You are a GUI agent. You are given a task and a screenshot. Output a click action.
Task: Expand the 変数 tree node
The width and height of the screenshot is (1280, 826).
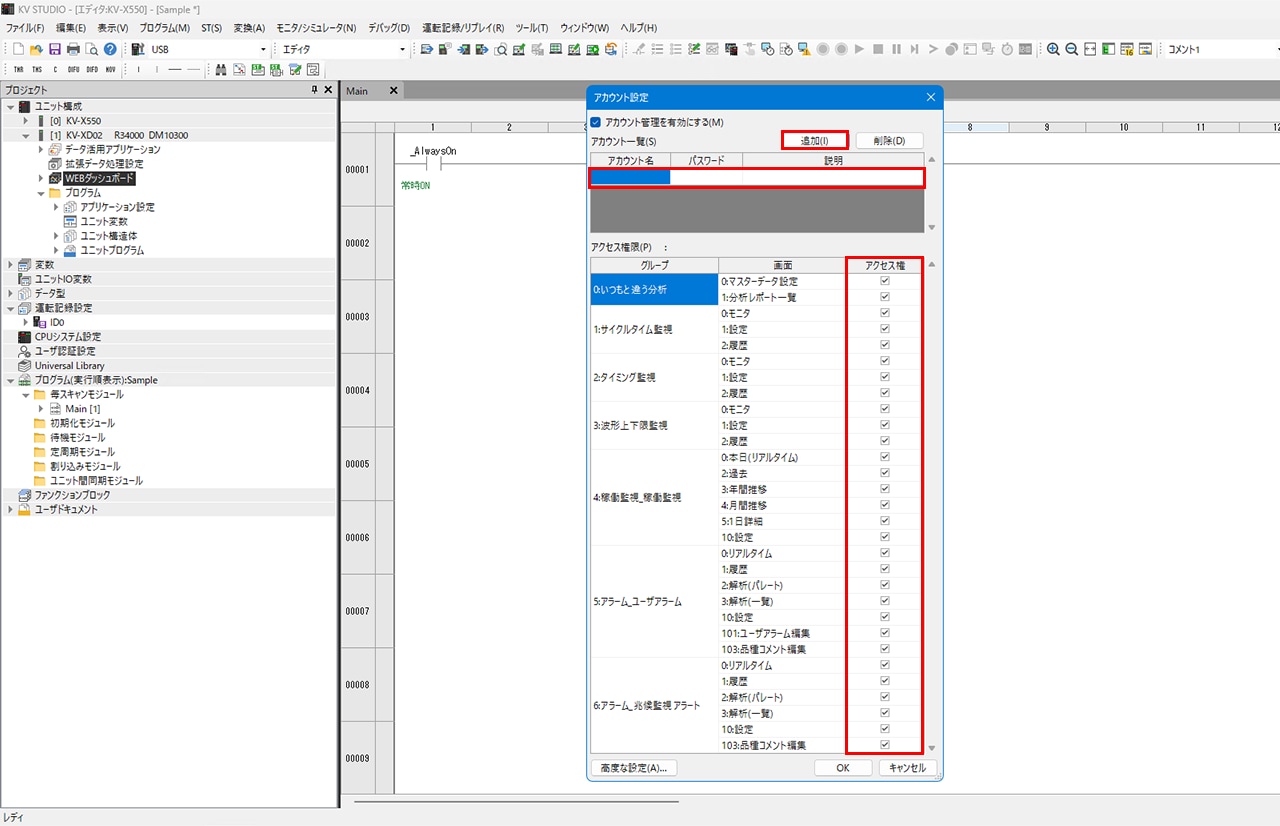click(11, 265)
